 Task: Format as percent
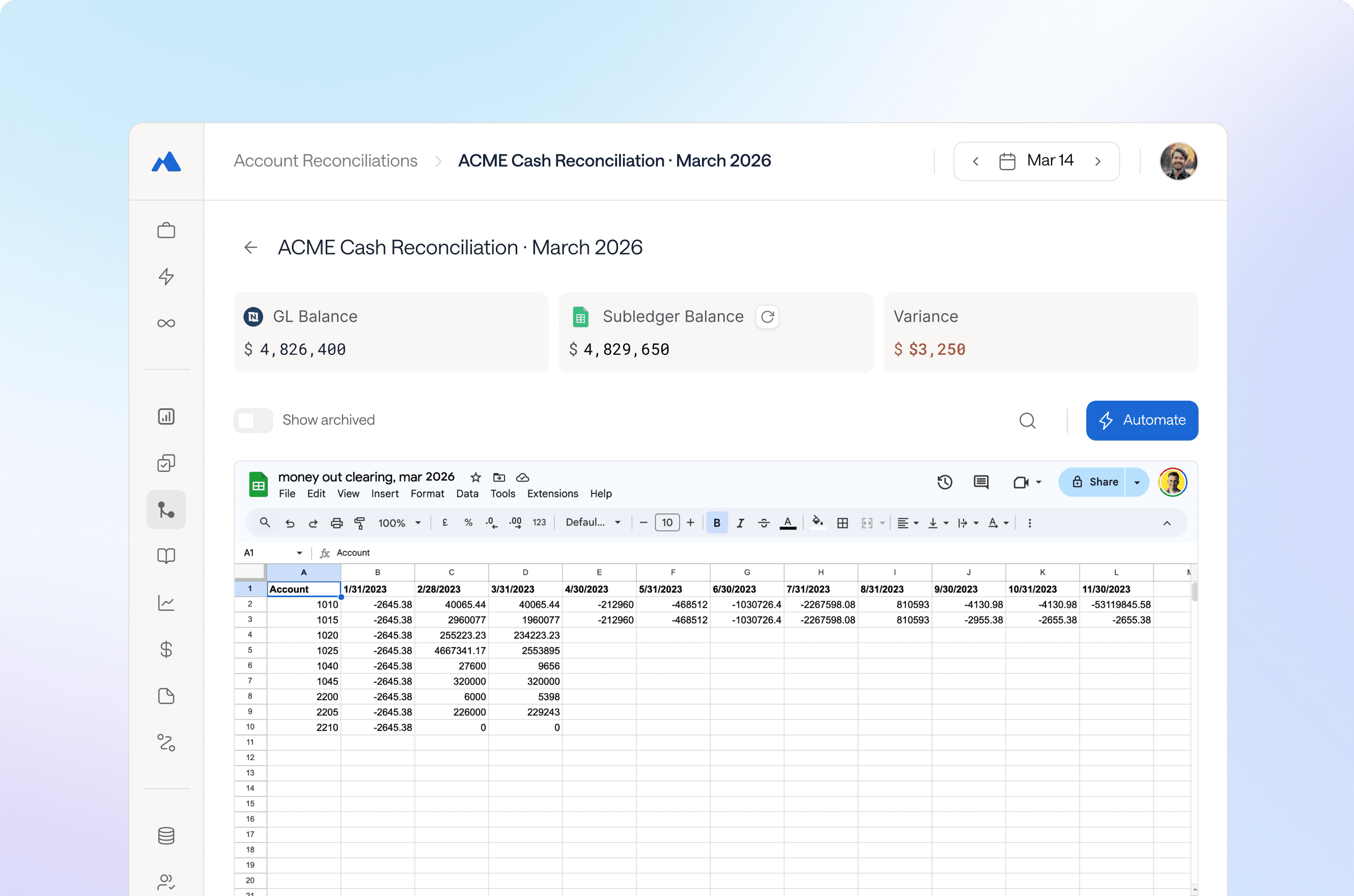468,523
